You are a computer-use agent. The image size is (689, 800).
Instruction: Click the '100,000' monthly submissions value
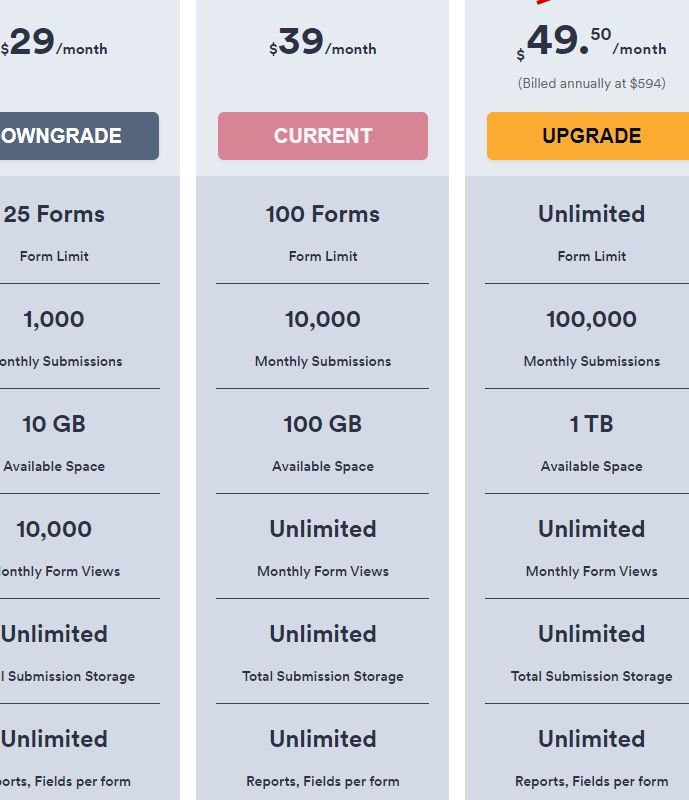591,319
